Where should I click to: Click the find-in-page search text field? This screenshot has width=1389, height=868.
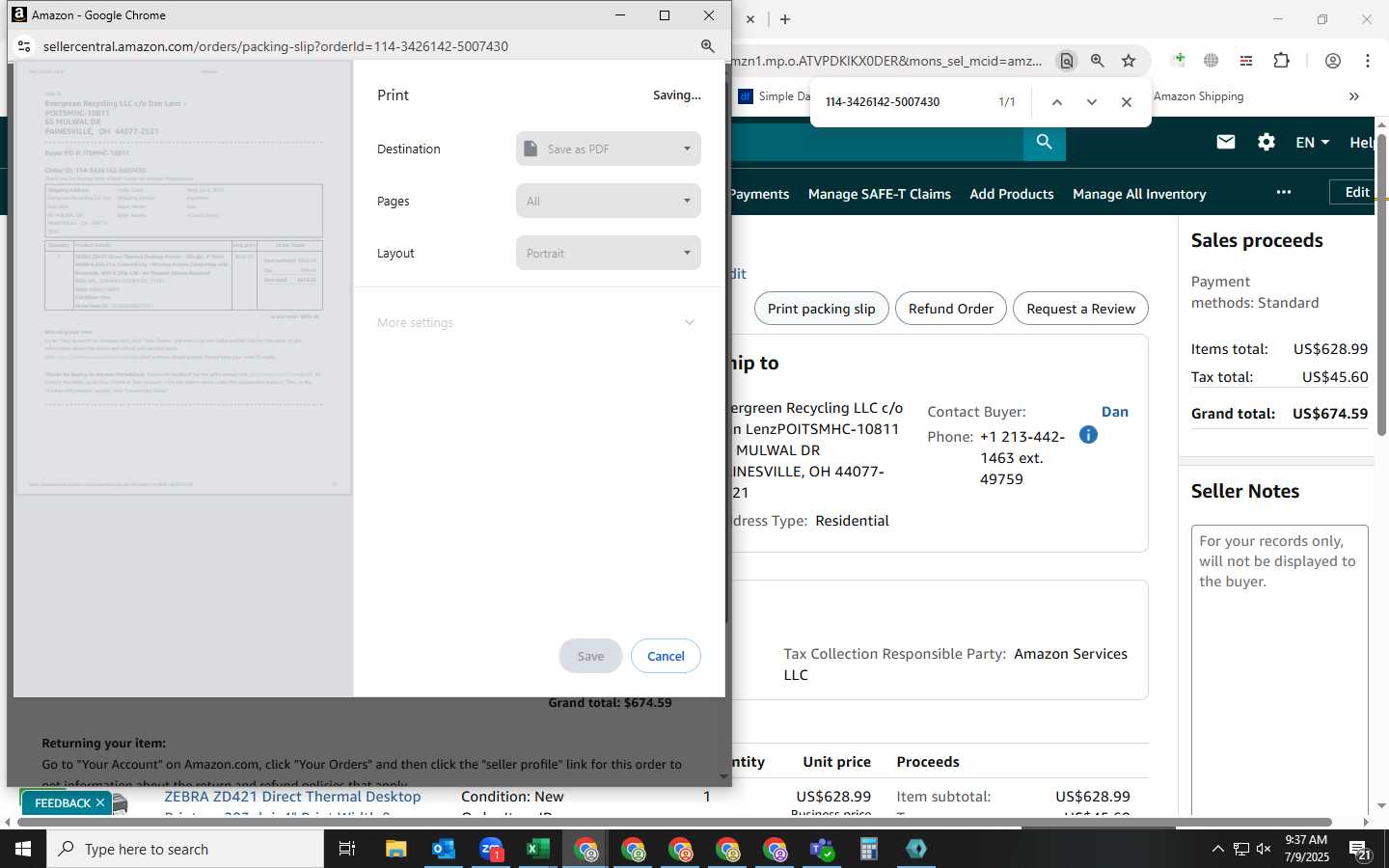[902, 102]
